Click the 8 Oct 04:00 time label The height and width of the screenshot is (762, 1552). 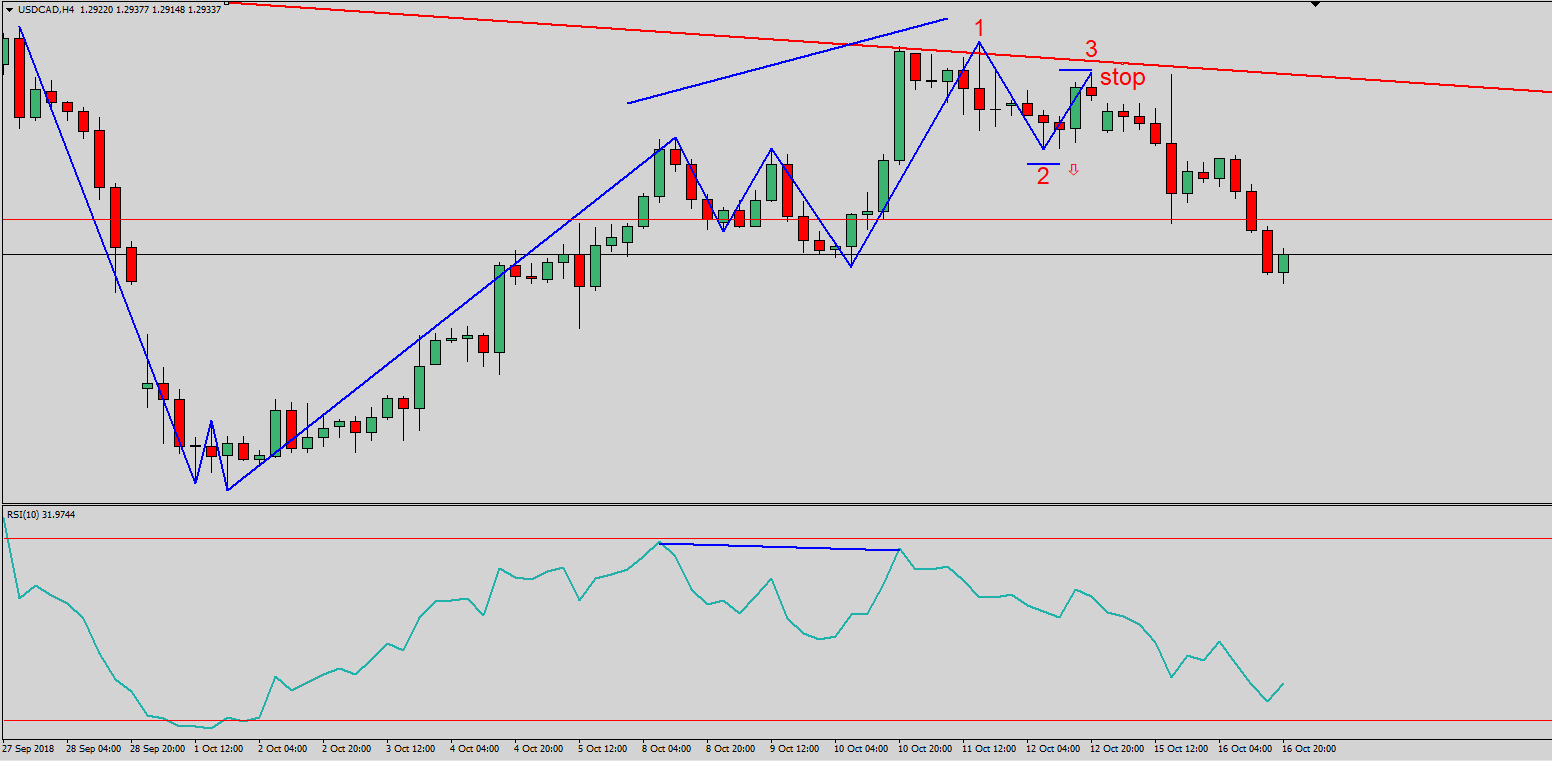[x=667, y=748]
